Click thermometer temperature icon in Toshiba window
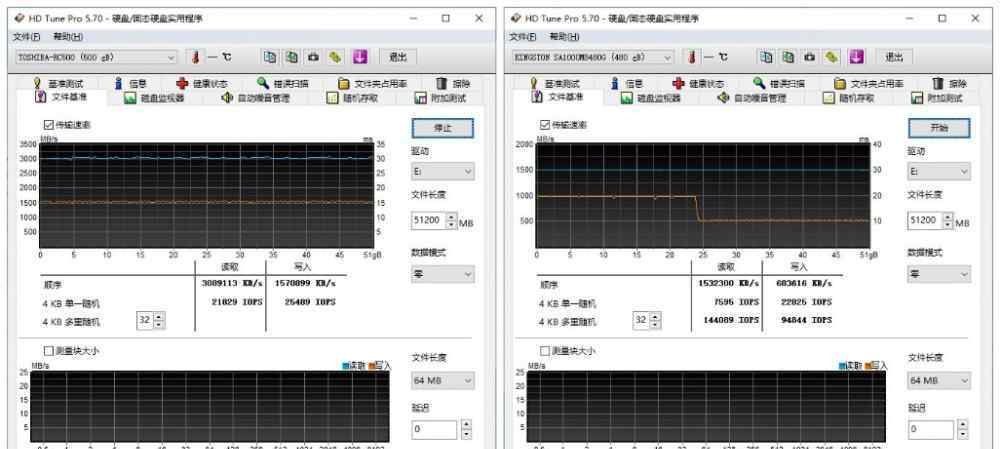This screenshot has width=1000, height=449. 196,57
